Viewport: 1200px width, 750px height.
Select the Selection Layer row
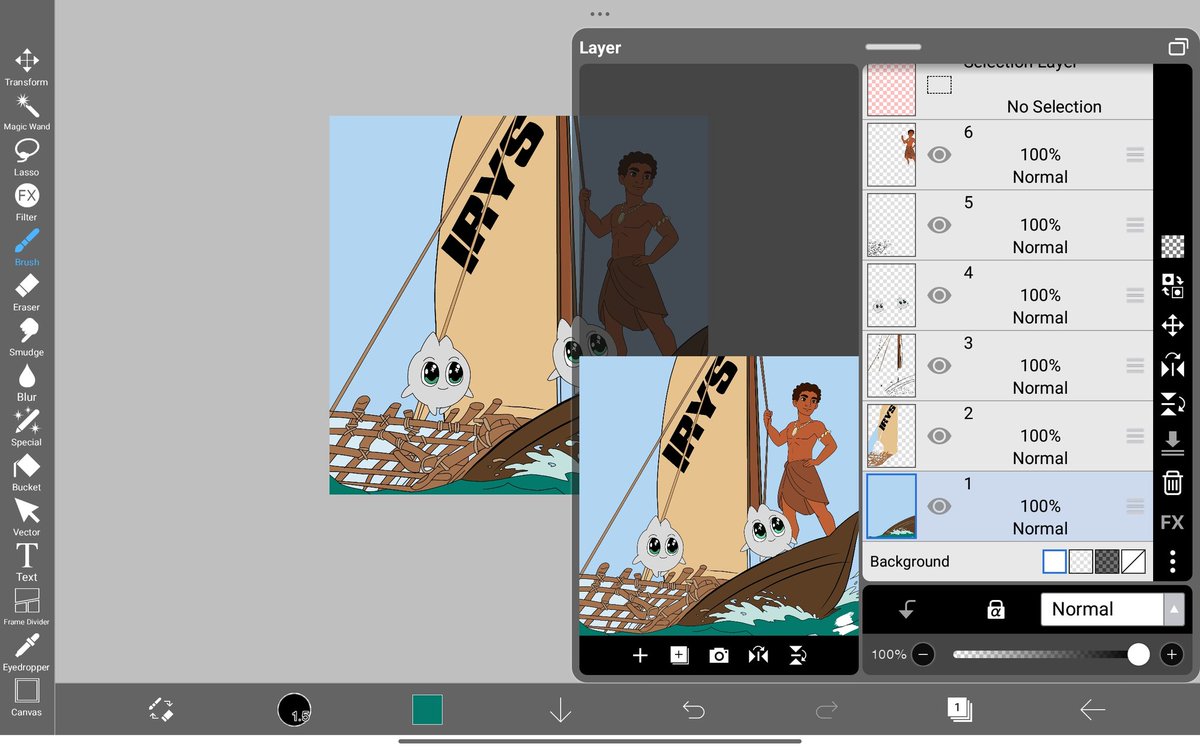coord(1008,92)
